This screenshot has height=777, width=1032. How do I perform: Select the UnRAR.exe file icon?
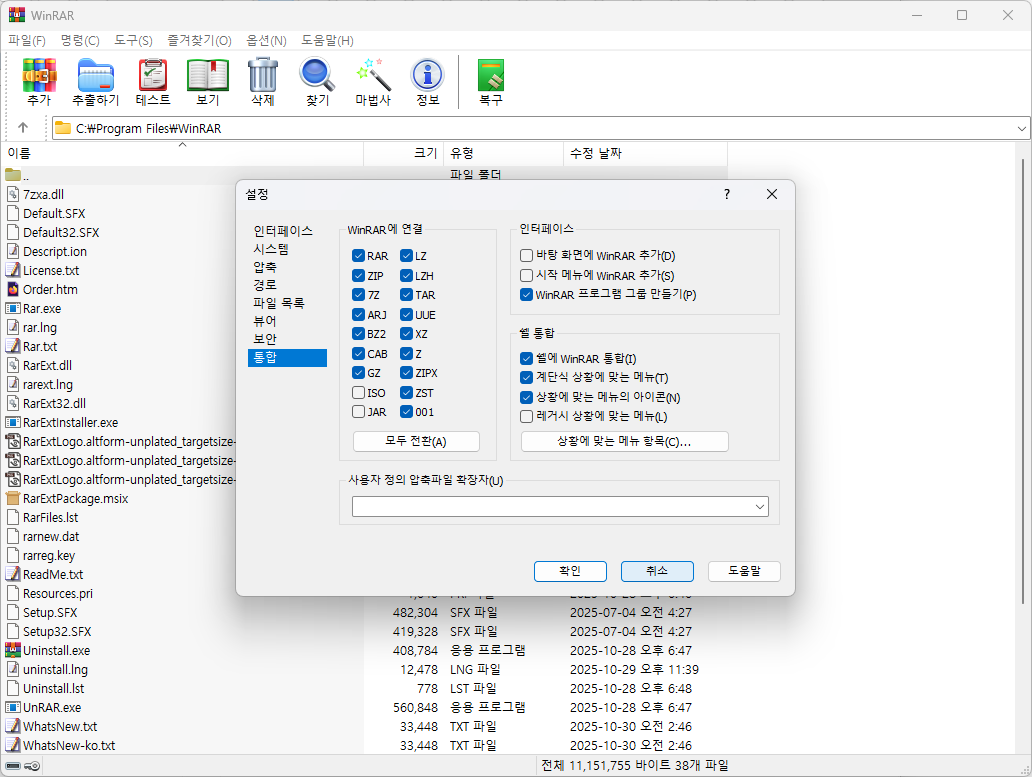tap(13, 707)
